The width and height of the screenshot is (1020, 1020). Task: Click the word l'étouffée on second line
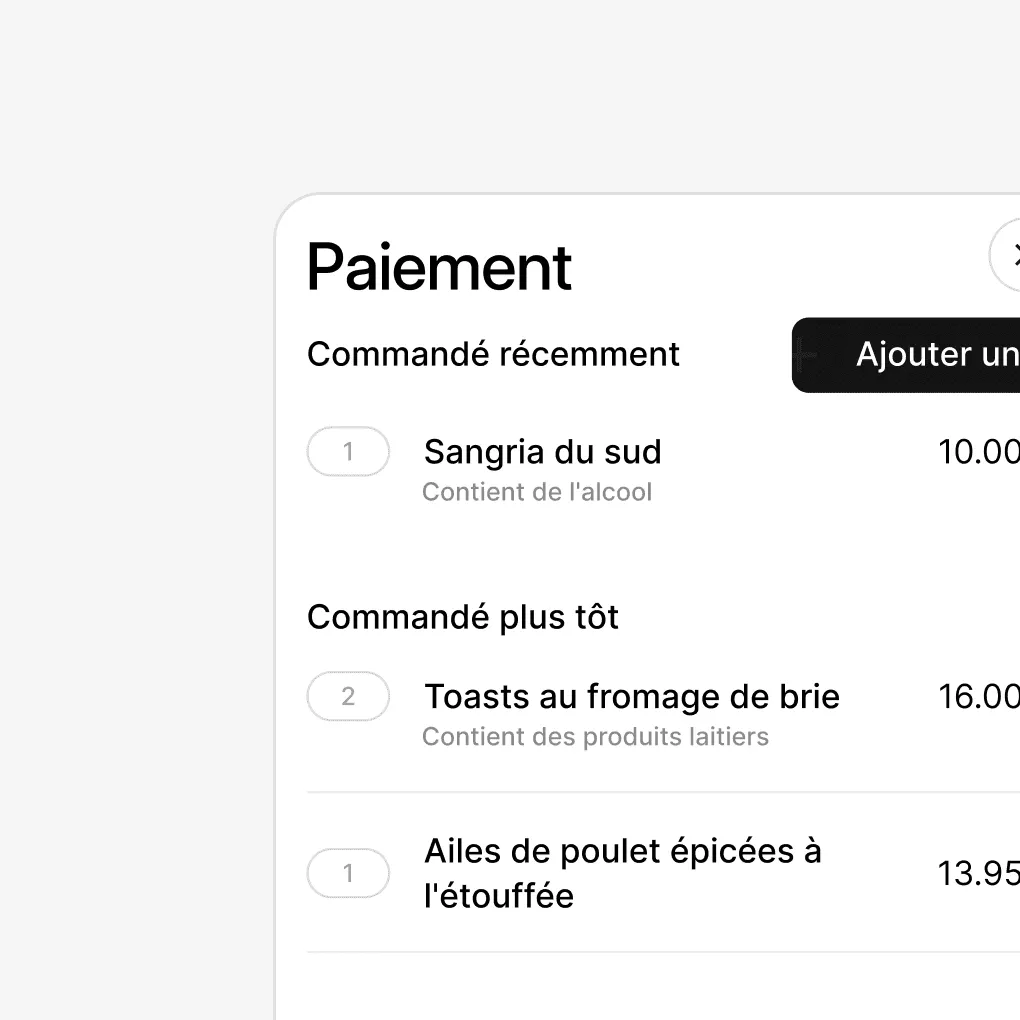tap(499, 895)
